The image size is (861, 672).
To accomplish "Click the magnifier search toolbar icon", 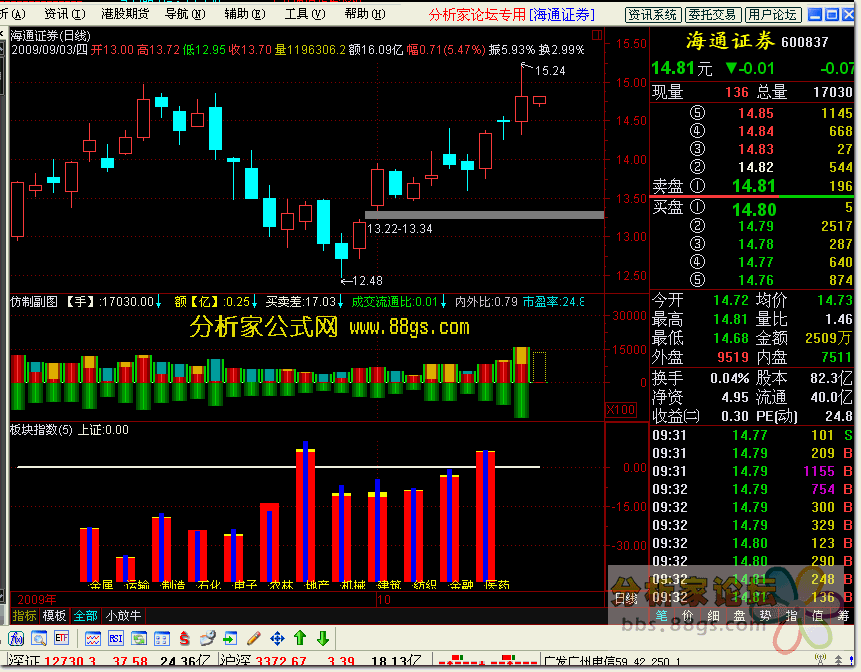I will point(39,639).
